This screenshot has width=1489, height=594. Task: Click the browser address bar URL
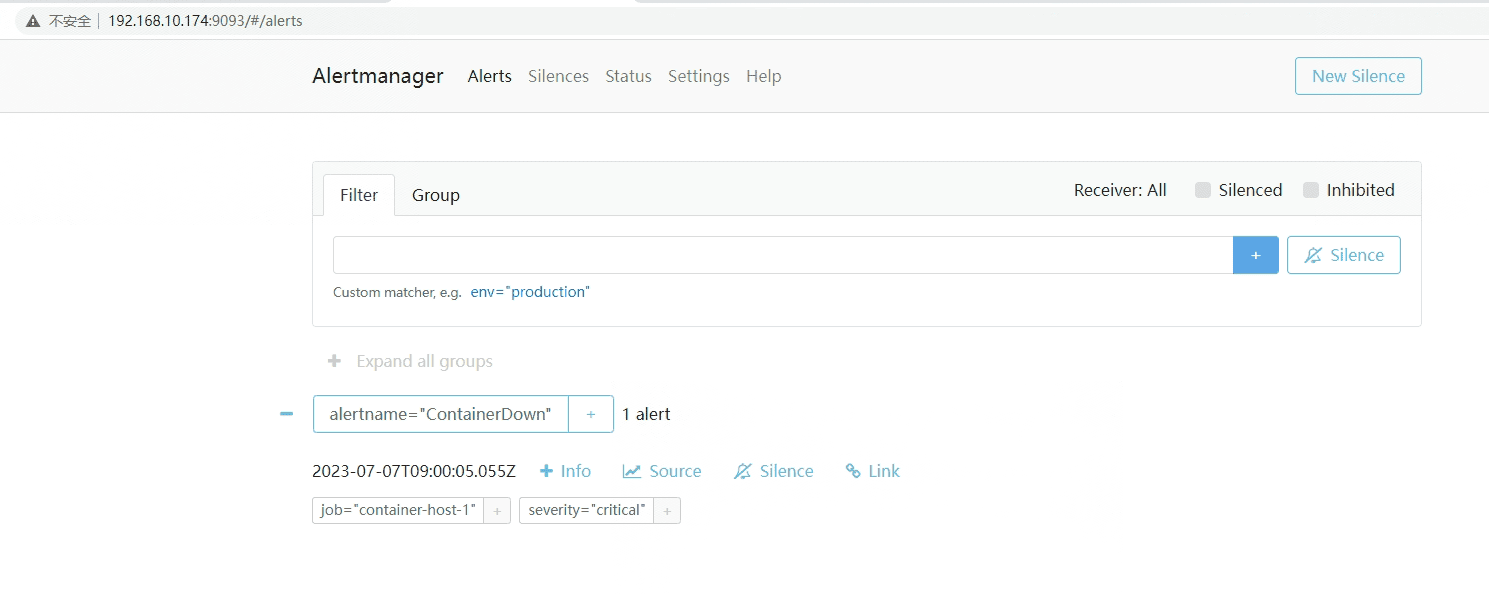[205, 20]
